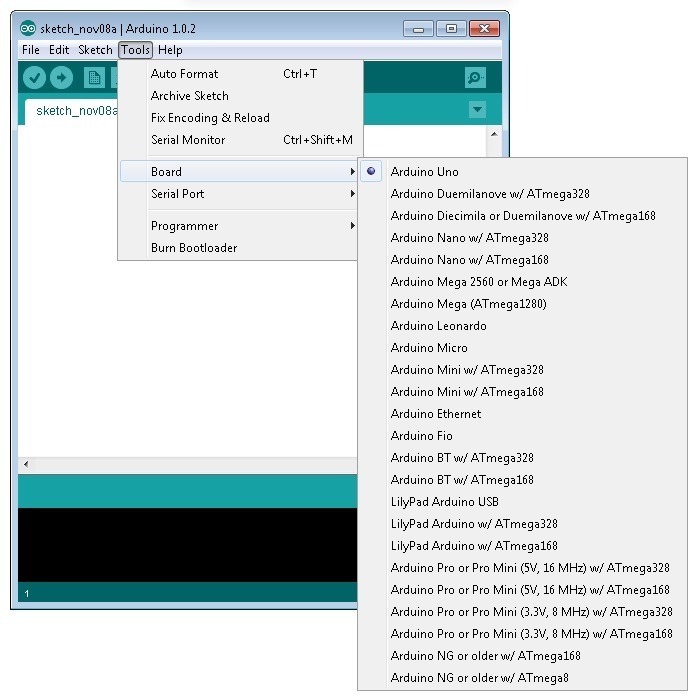Screen dimensions: 698x698
Task: Pick Pro Mini (3.3V, 8 MHz) w/ ATmega328
Action: 523,612
